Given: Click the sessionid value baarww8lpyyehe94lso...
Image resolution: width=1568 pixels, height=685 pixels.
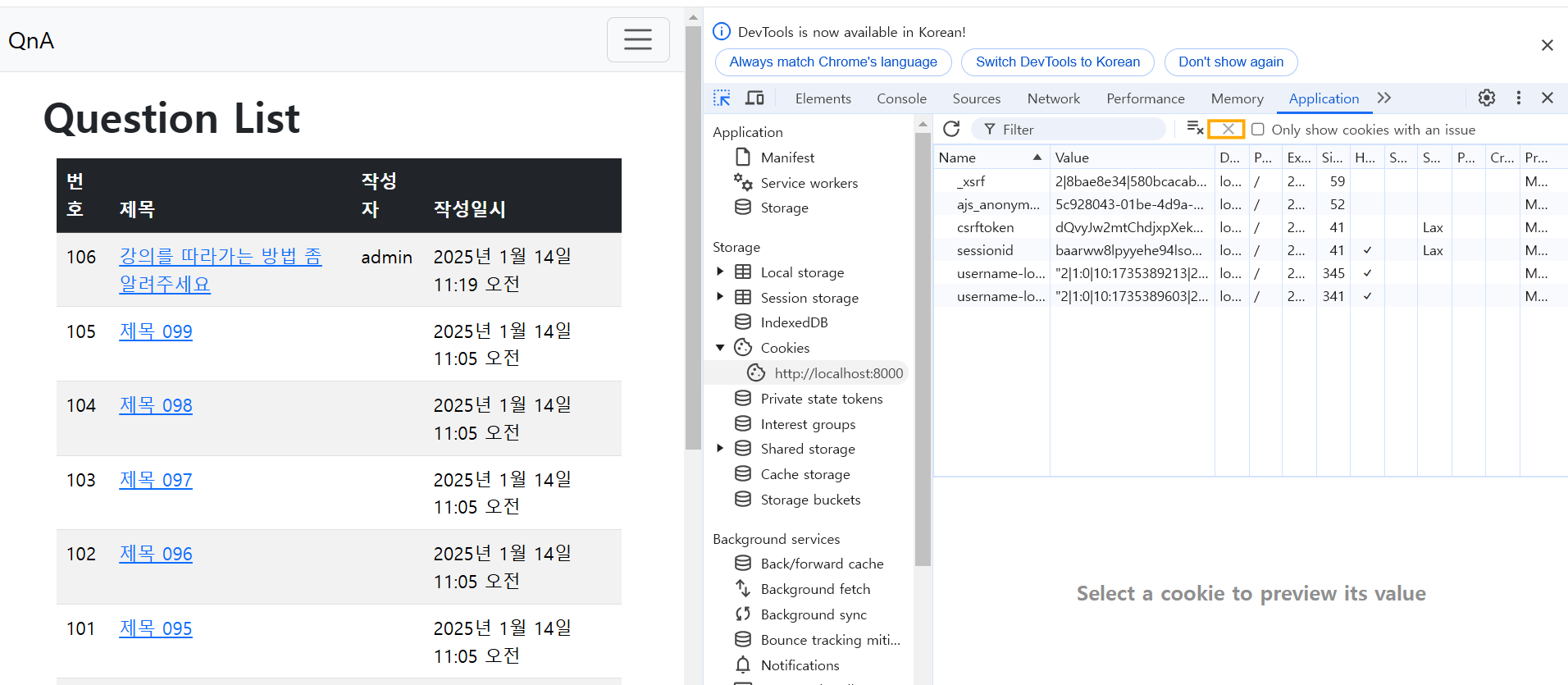Looking at the screenshot, I should coord(1128,250).
